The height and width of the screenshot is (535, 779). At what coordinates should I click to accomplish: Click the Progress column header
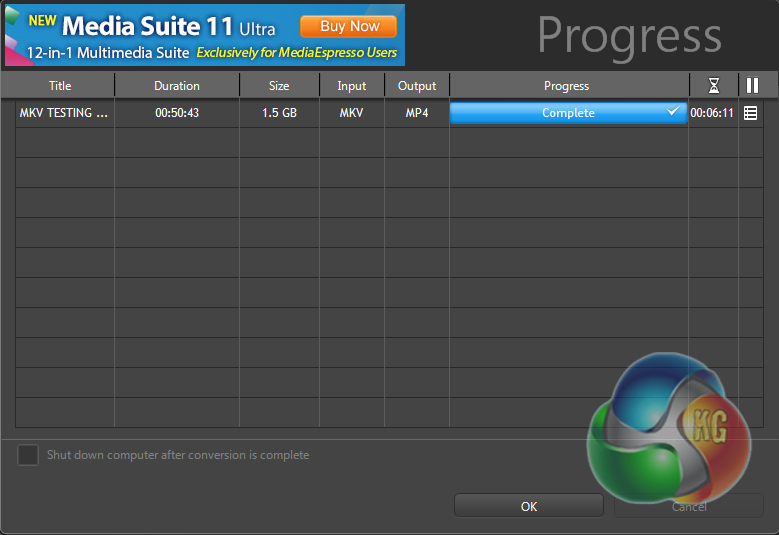coord(567,85)
